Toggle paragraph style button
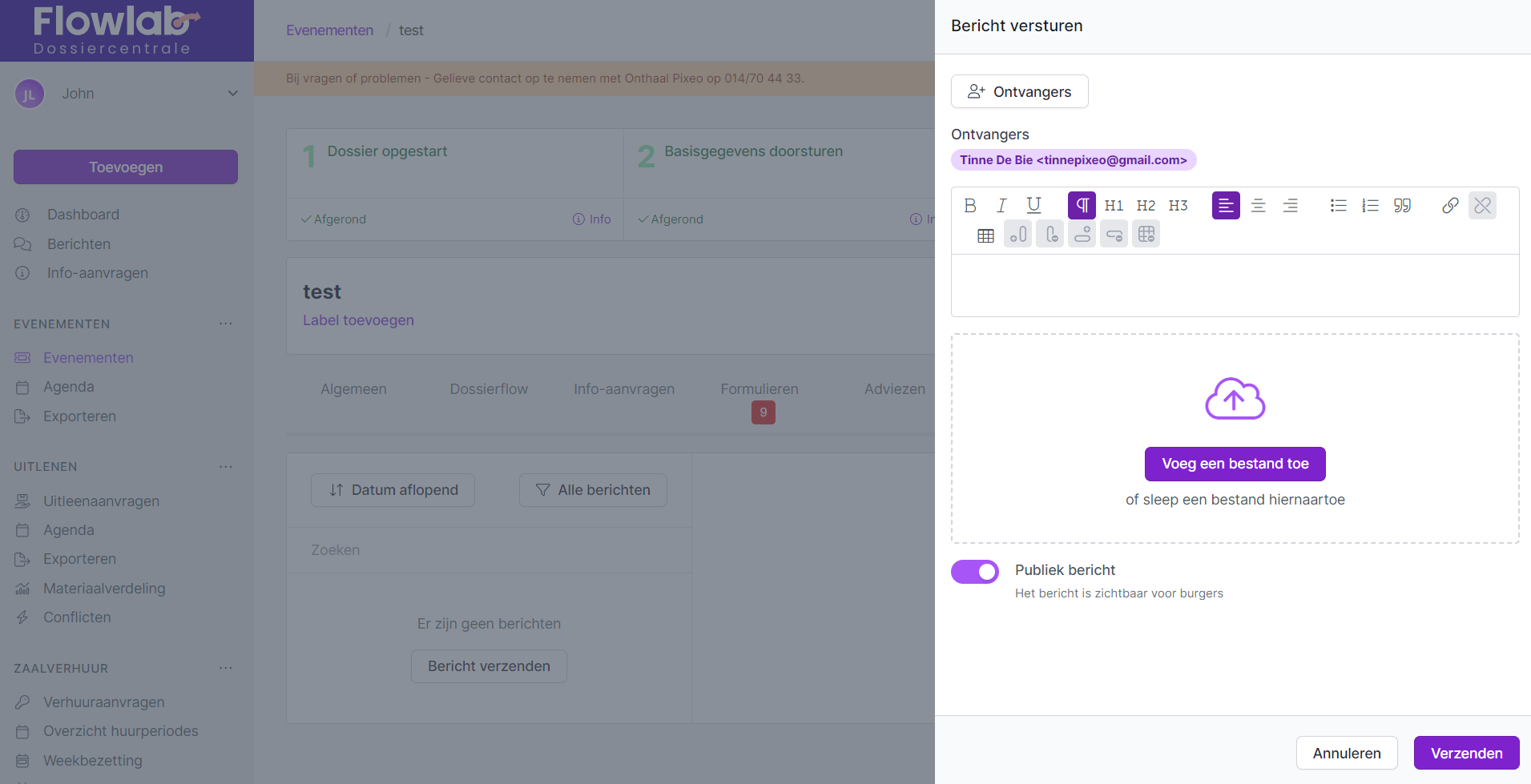The image size is (1531, 784). point(1082,206)
